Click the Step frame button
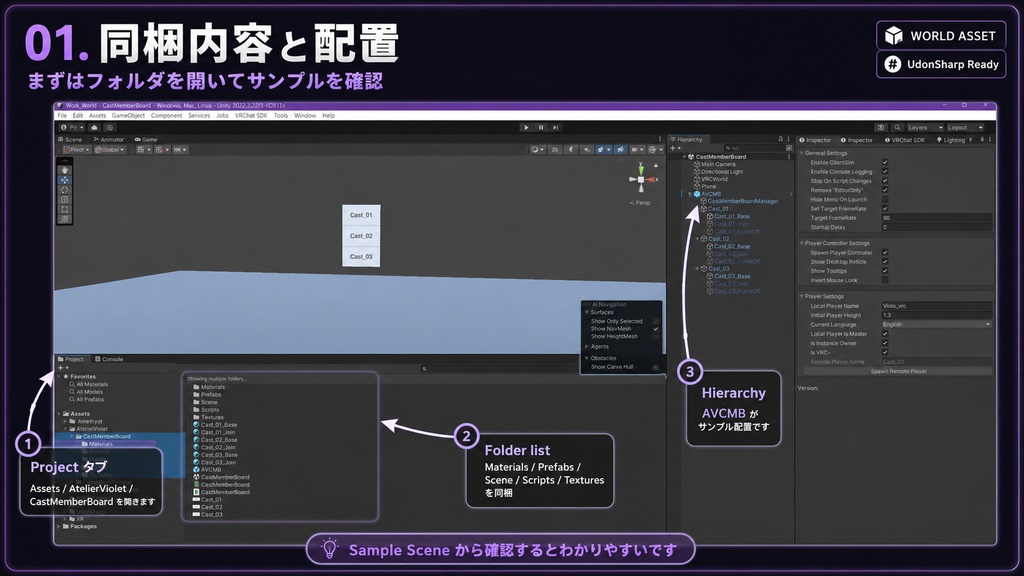 point(555,127)
